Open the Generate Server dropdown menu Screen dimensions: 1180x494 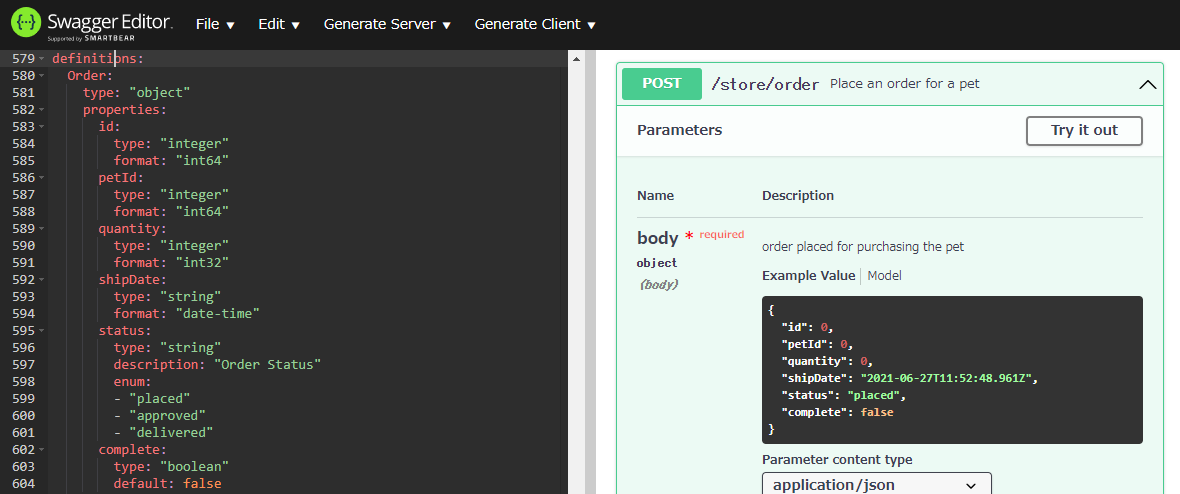pos(386,24)
